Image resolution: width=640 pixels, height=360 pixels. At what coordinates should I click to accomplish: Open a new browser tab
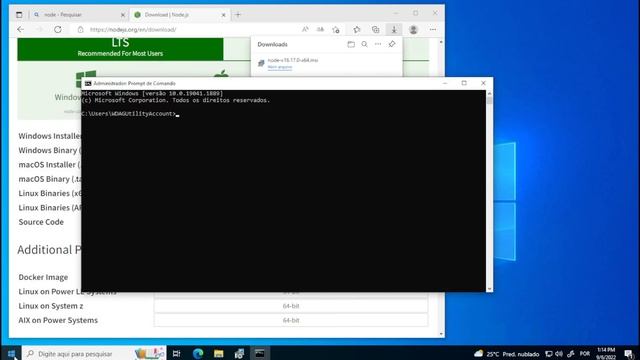[238, 15]
